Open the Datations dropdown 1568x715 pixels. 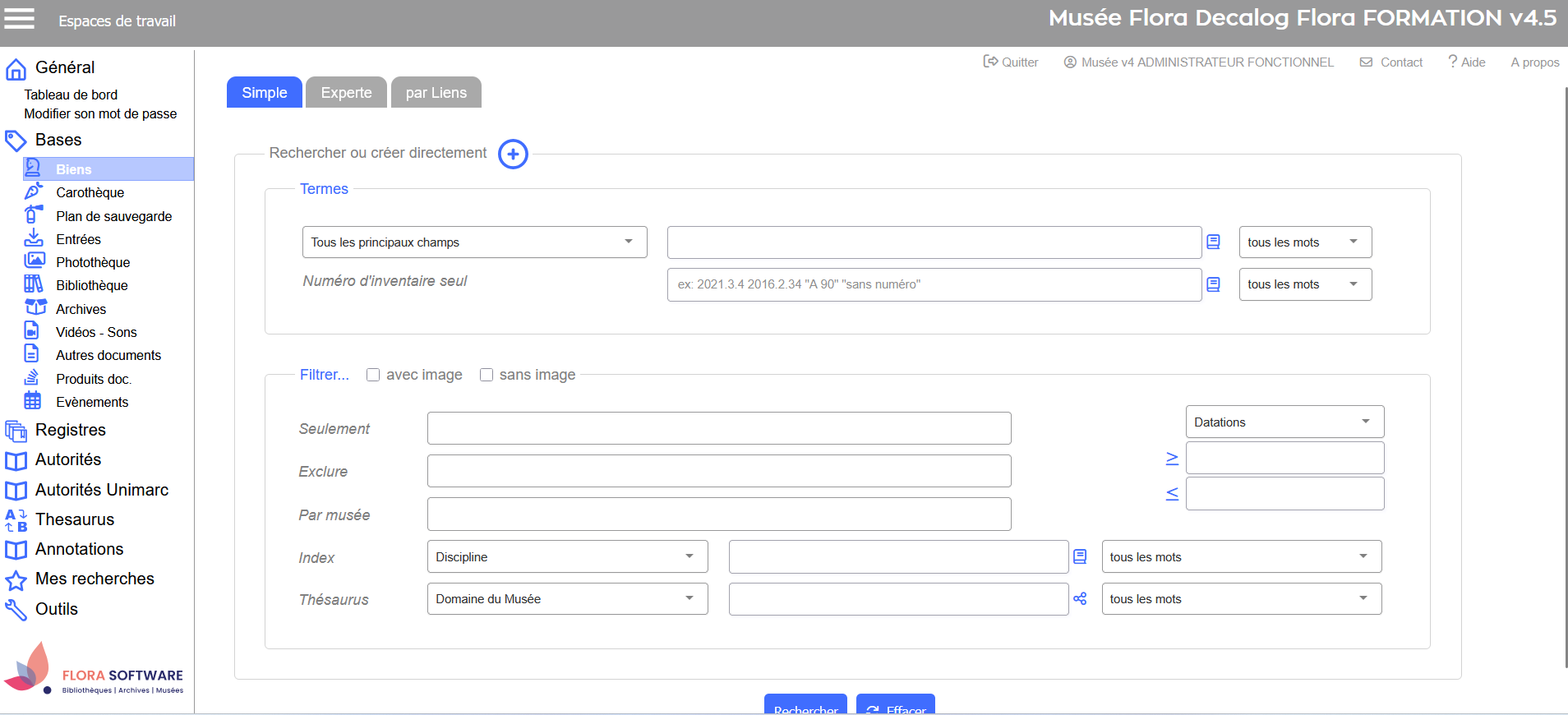coord(1284,422)
